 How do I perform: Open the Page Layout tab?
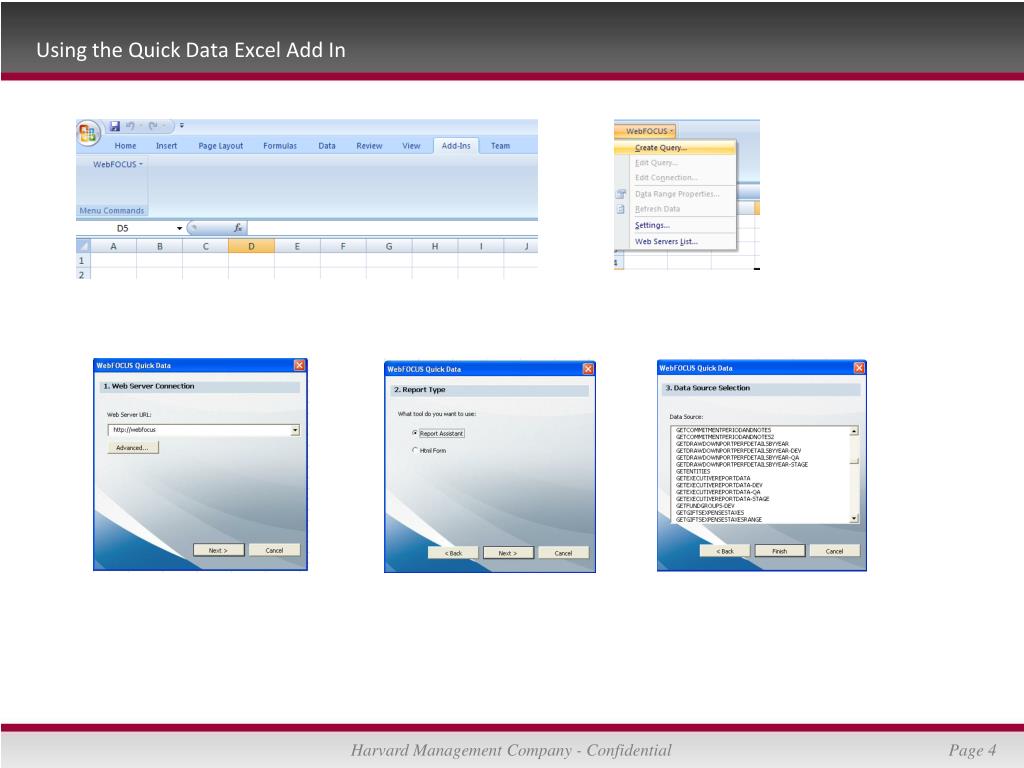pos(221,146)
